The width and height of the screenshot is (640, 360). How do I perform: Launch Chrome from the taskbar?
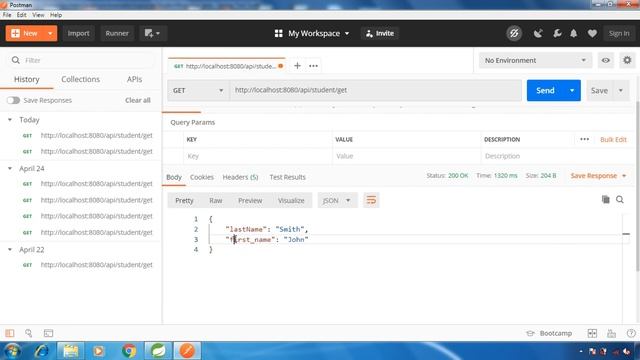129,351
